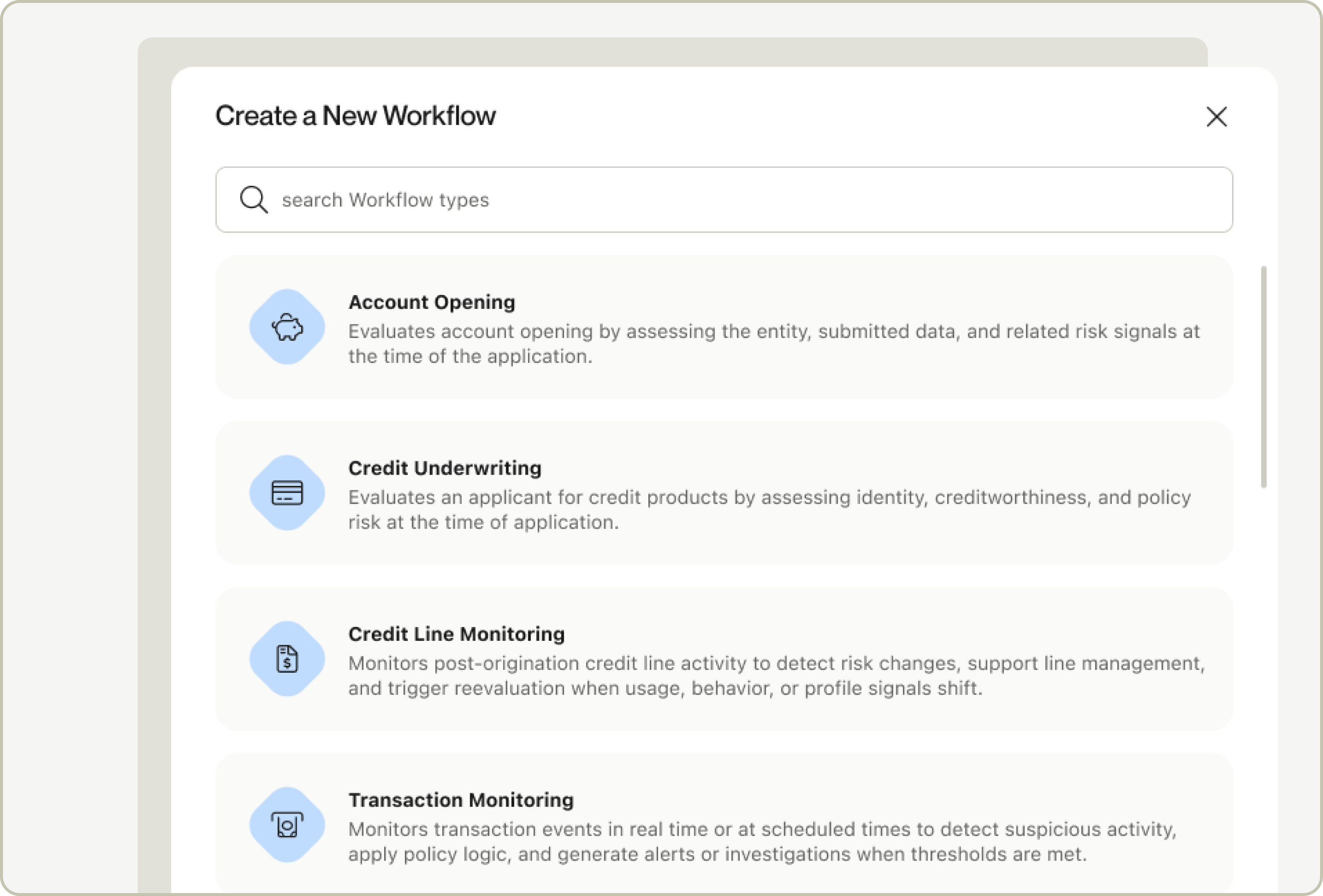Click the Create a New Workflow heading

(x=355, y=116)
